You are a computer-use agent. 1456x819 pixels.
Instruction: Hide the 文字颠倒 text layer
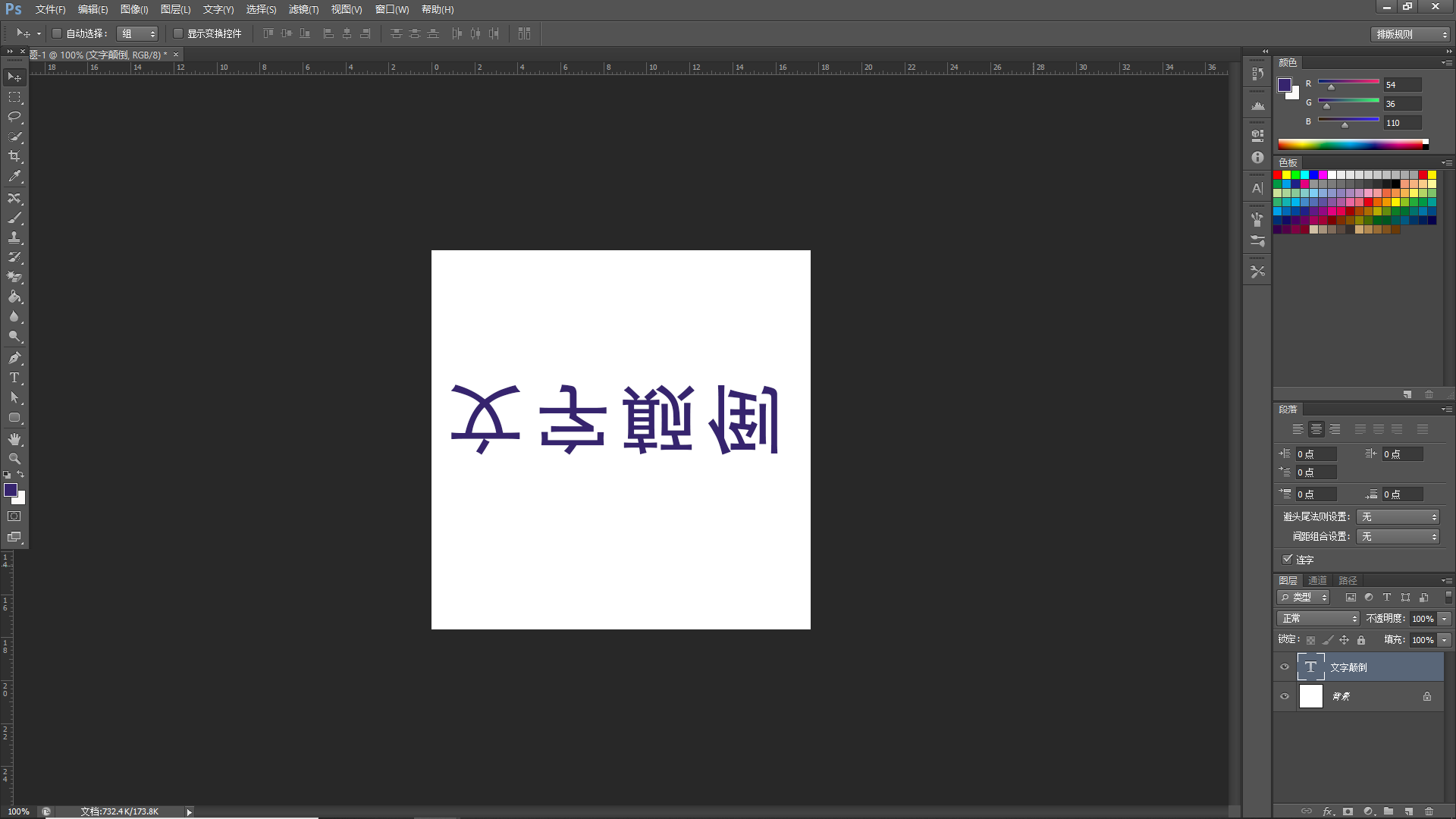(1284, 667)
